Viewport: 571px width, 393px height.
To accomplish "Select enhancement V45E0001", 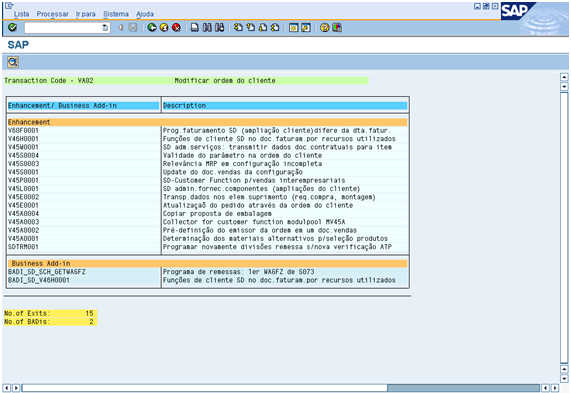I will coord(23,205).
